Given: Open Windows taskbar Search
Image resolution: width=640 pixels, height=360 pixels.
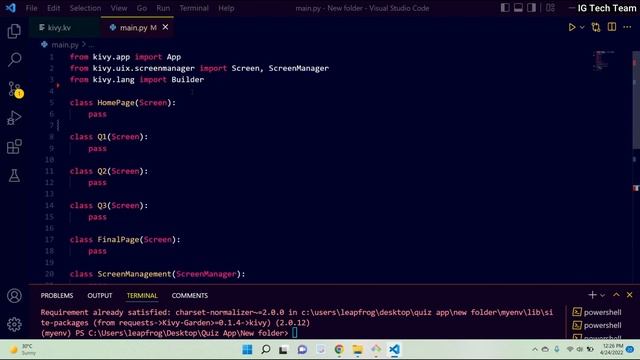Looking at the screenshot, I should pos(266,349).
